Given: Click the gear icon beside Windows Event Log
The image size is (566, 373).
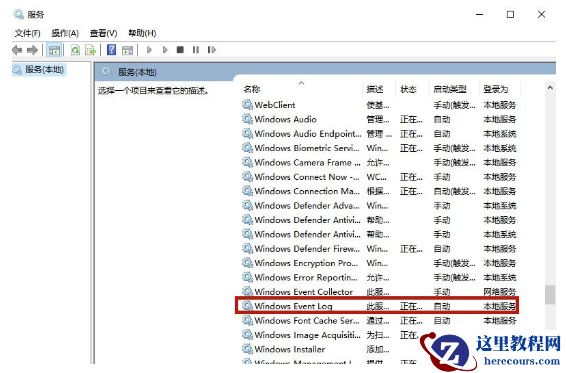Looking at the screenshot, I should pos(247,306).
